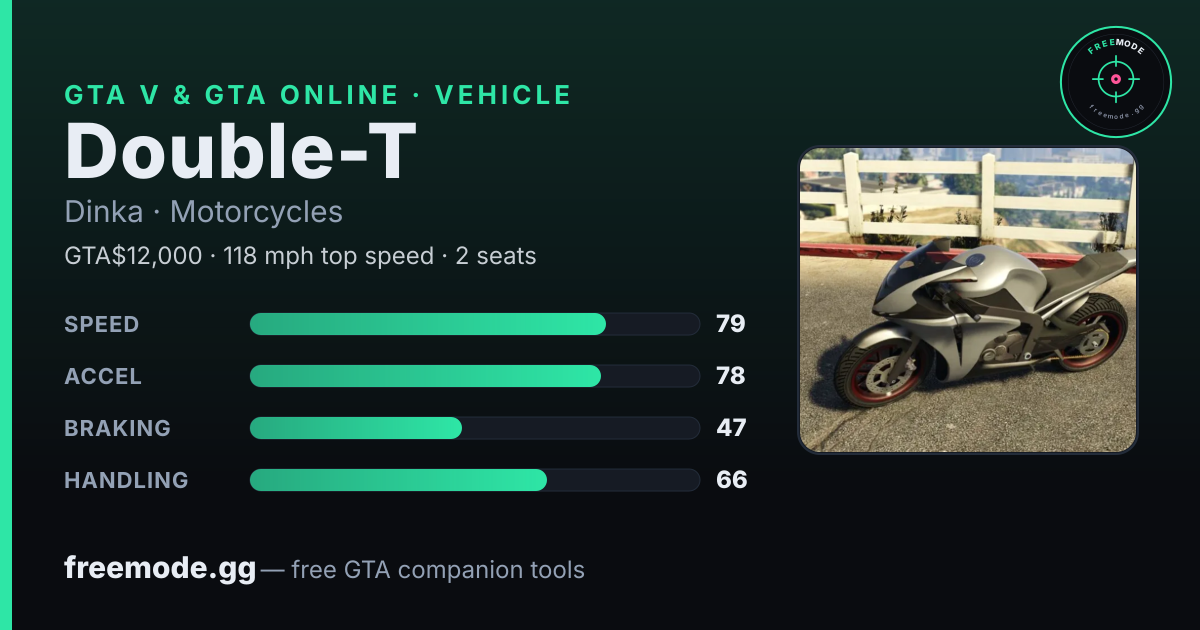The height and width of the screenshot is (630, 1200).
Task: Click the SPEED label
Action: click(x=102, y=324)
